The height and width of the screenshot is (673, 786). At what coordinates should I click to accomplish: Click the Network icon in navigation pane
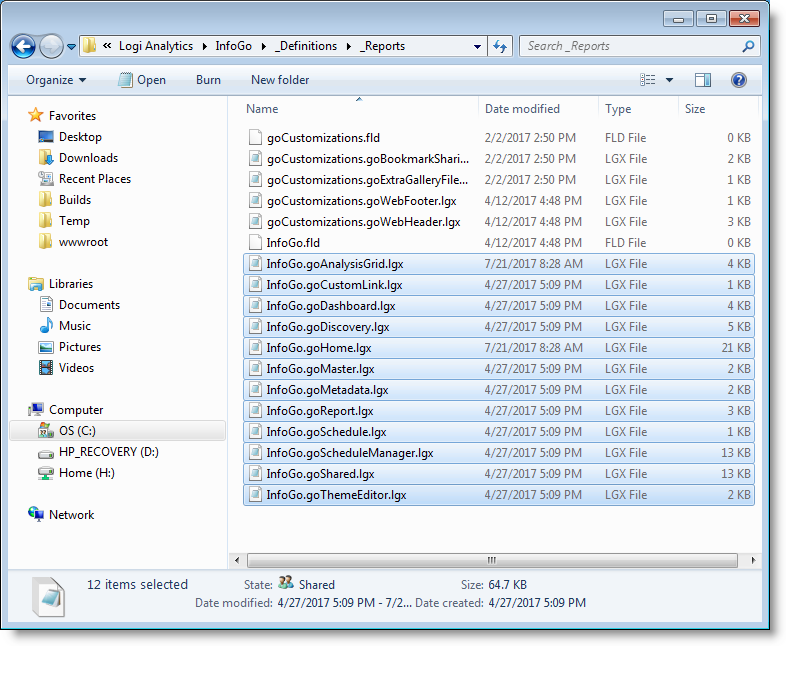pyautogui.click(x=36, y=514)
